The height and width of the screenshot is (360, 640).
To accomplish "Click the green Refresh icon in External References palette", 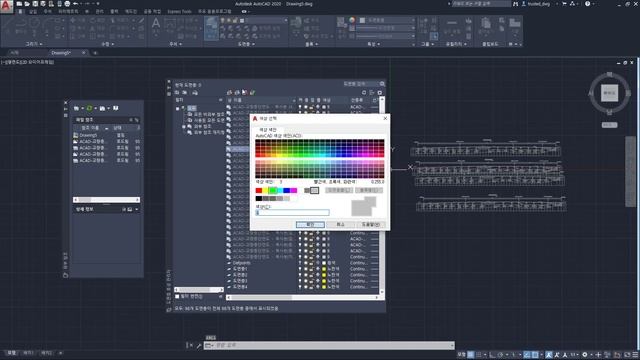I will pos(89,108).
